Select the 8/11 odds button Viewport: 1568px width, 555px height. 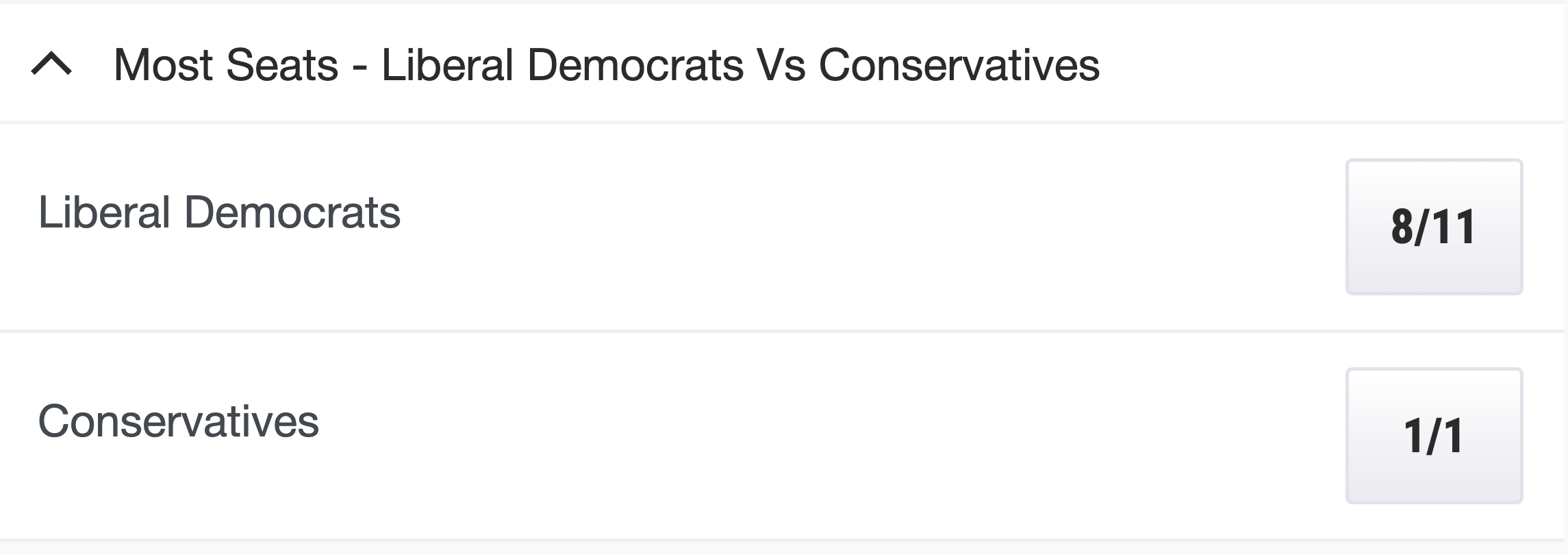point(1434,227)
